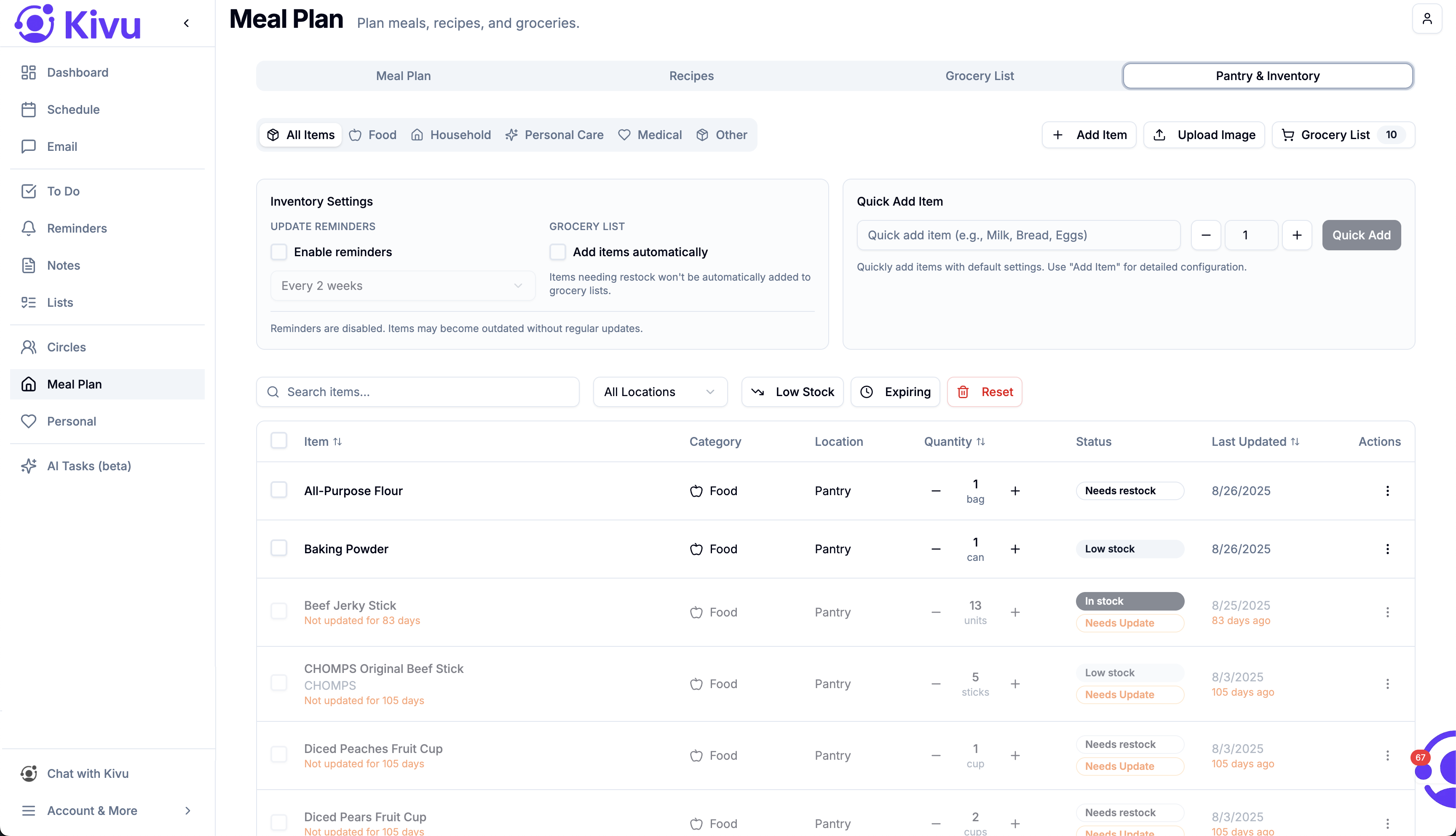Filter items by Household category
1456x836 pixels.
tap(451, 135)
